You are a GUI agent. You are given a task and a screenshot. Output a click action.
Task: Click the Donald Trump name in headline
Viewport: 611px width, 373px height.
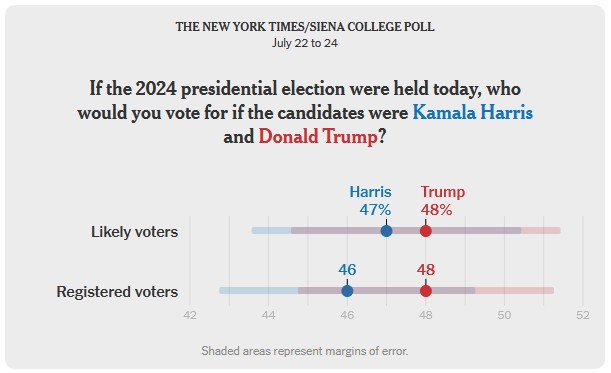[x=318, y=137]
